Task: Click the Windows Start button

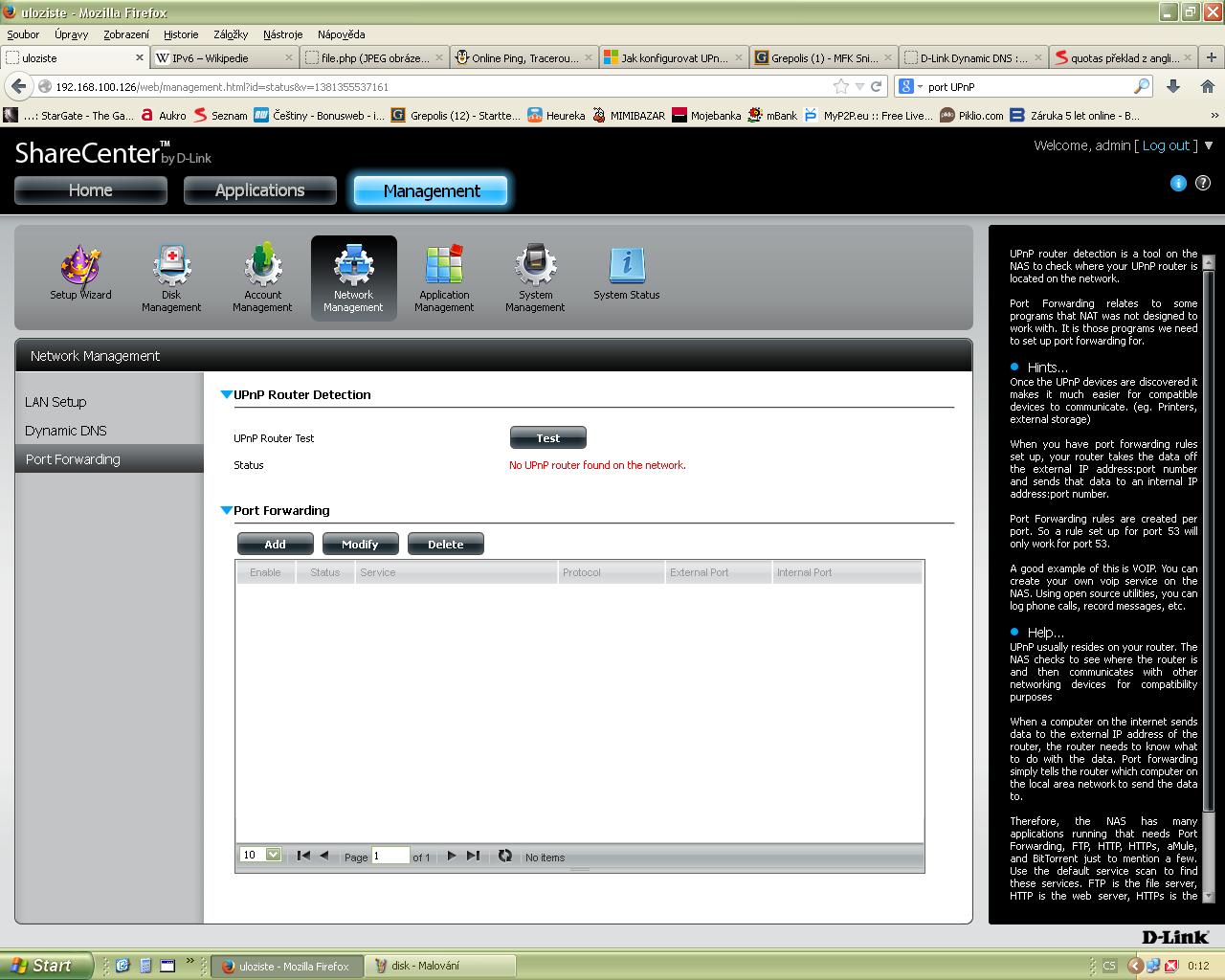Action: (x=46, y=966)
